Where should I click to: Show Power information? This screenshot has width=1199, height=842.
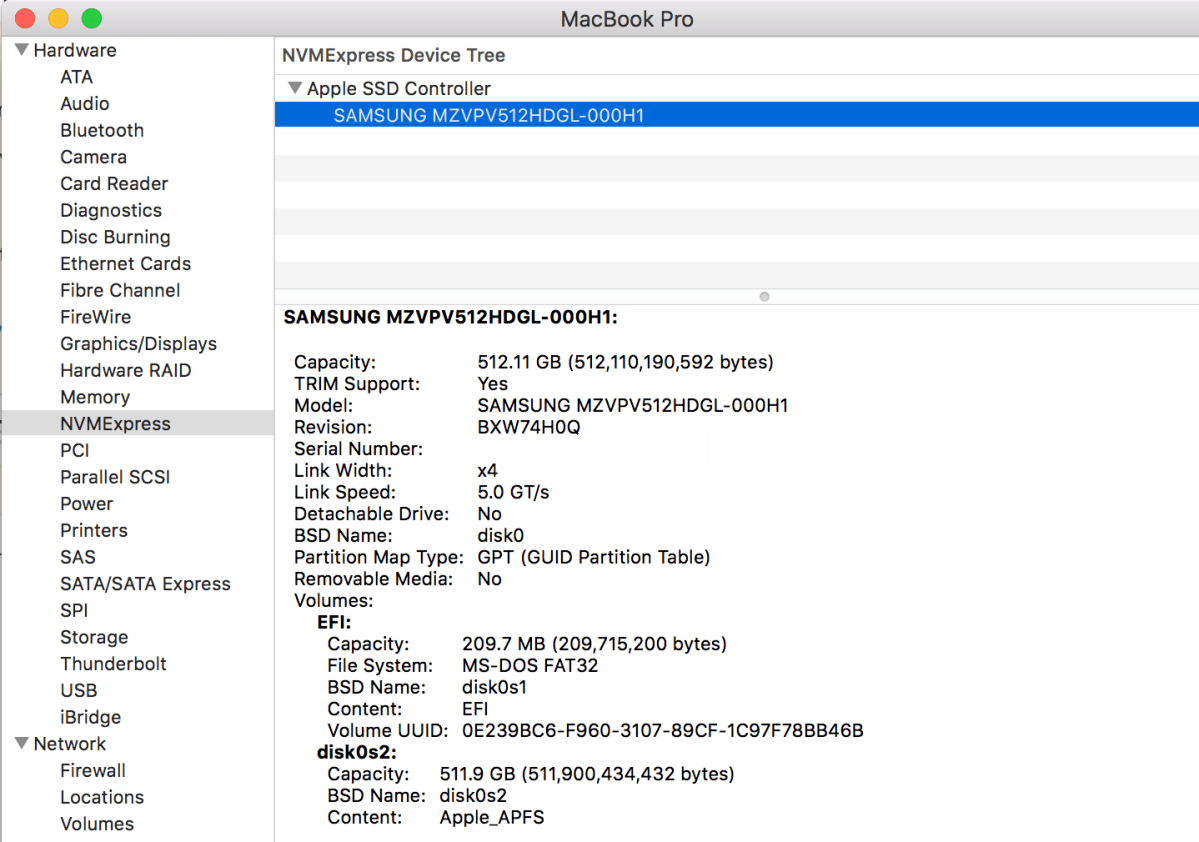point(86,504)
